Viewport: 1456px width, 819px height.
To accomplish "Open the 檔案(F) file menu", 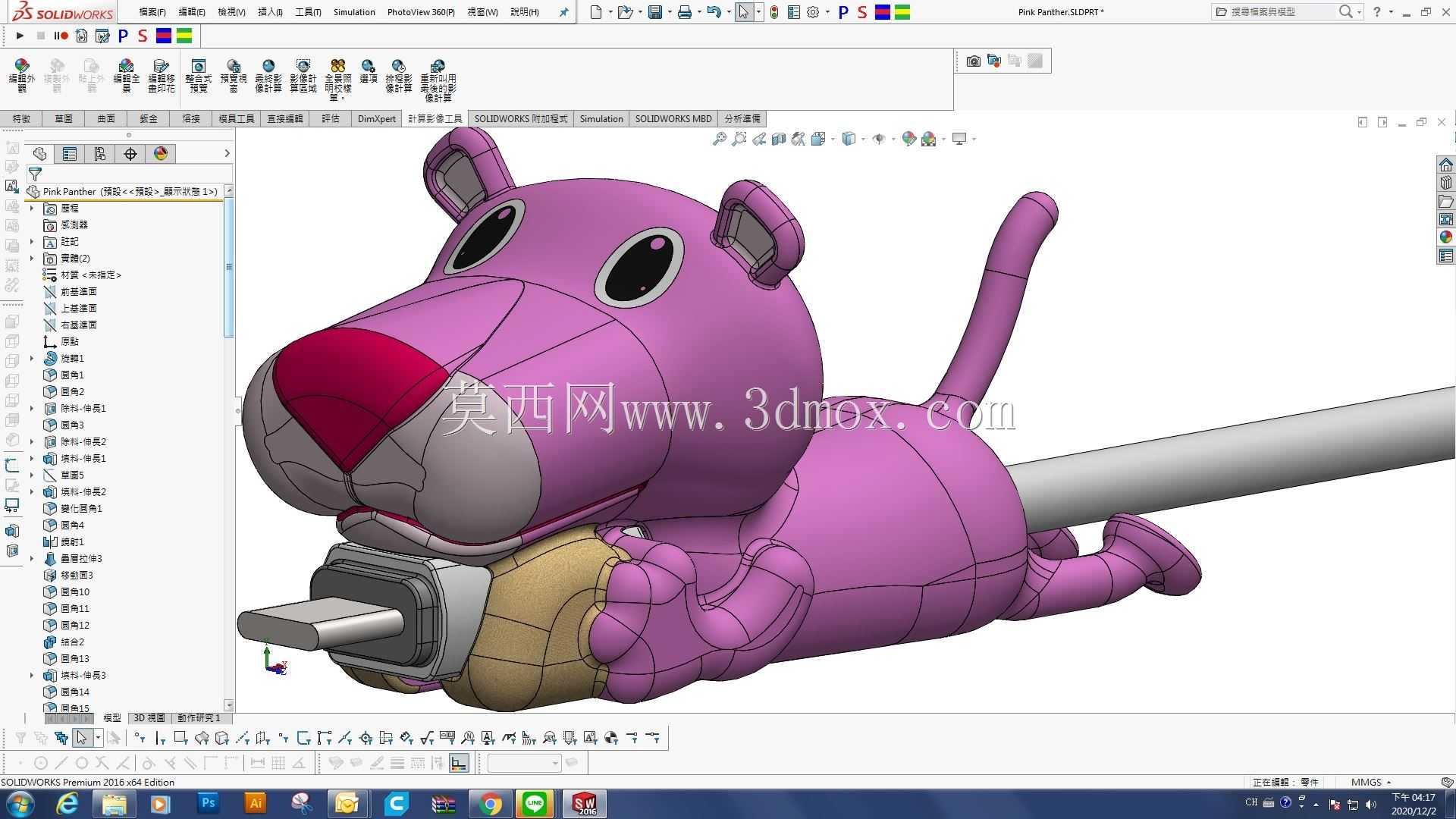I will coord(152,12).
